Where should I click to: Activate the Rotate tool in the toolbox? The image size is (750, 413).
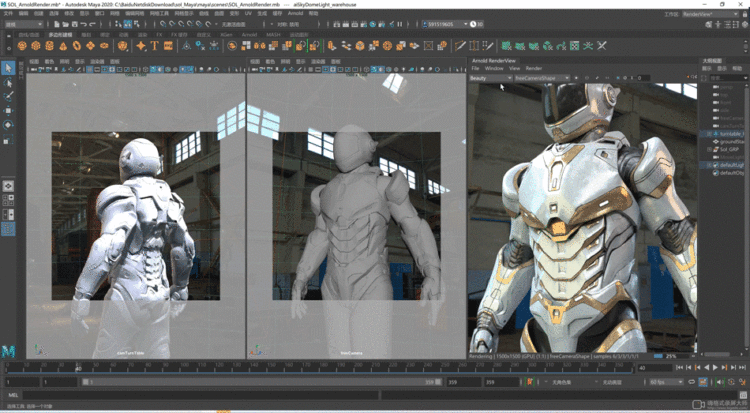[x=8, y=125]
